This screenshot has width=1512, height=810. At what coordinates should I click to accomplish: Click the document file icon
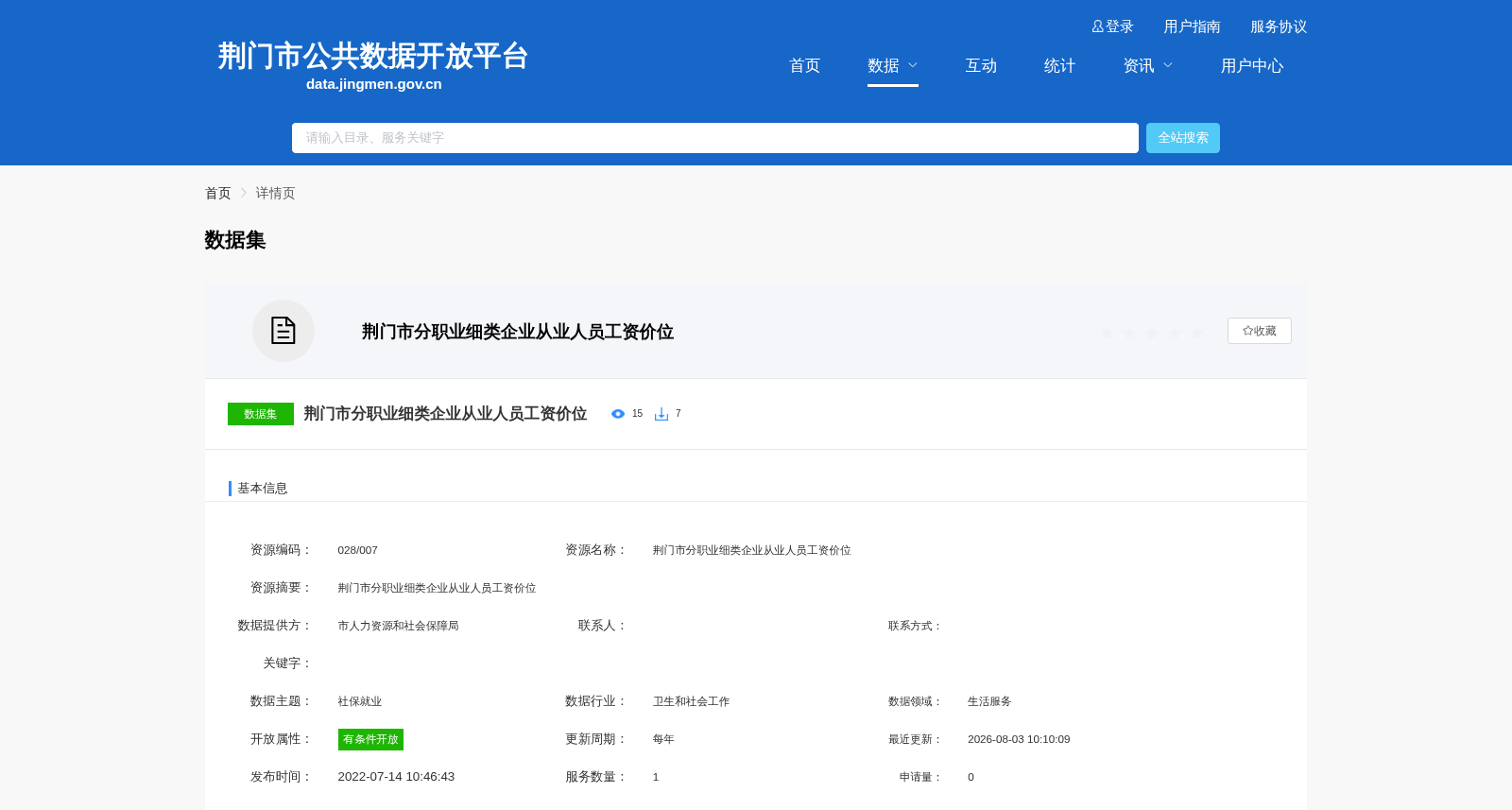[283, 331]
